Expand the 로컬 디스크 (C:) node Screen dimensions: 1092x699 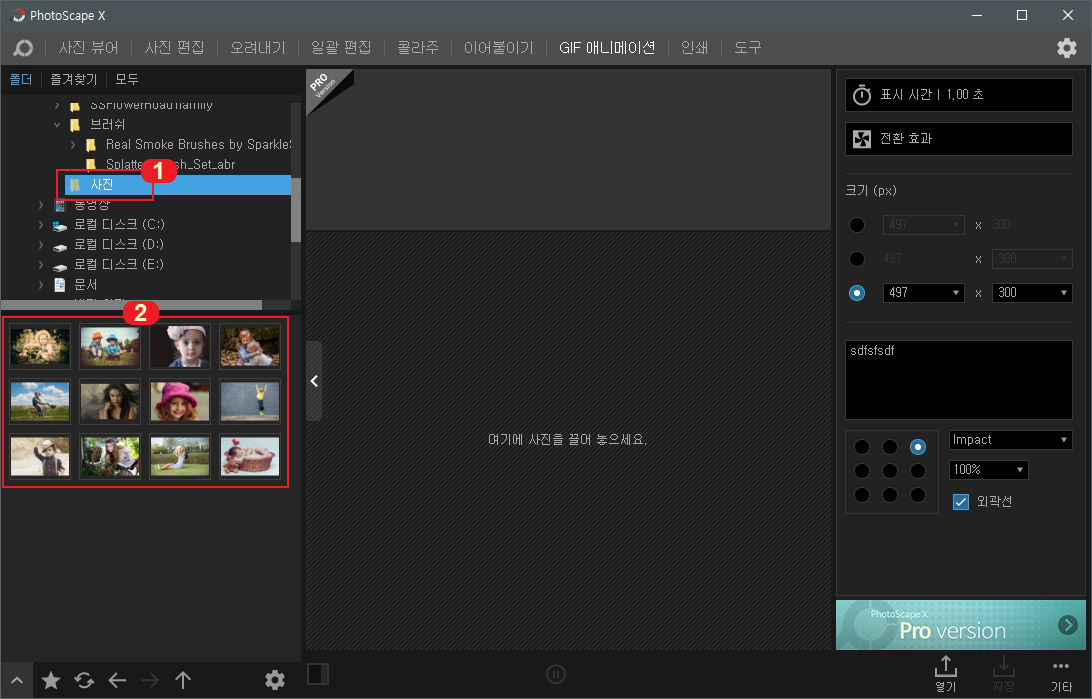(41, 225)
